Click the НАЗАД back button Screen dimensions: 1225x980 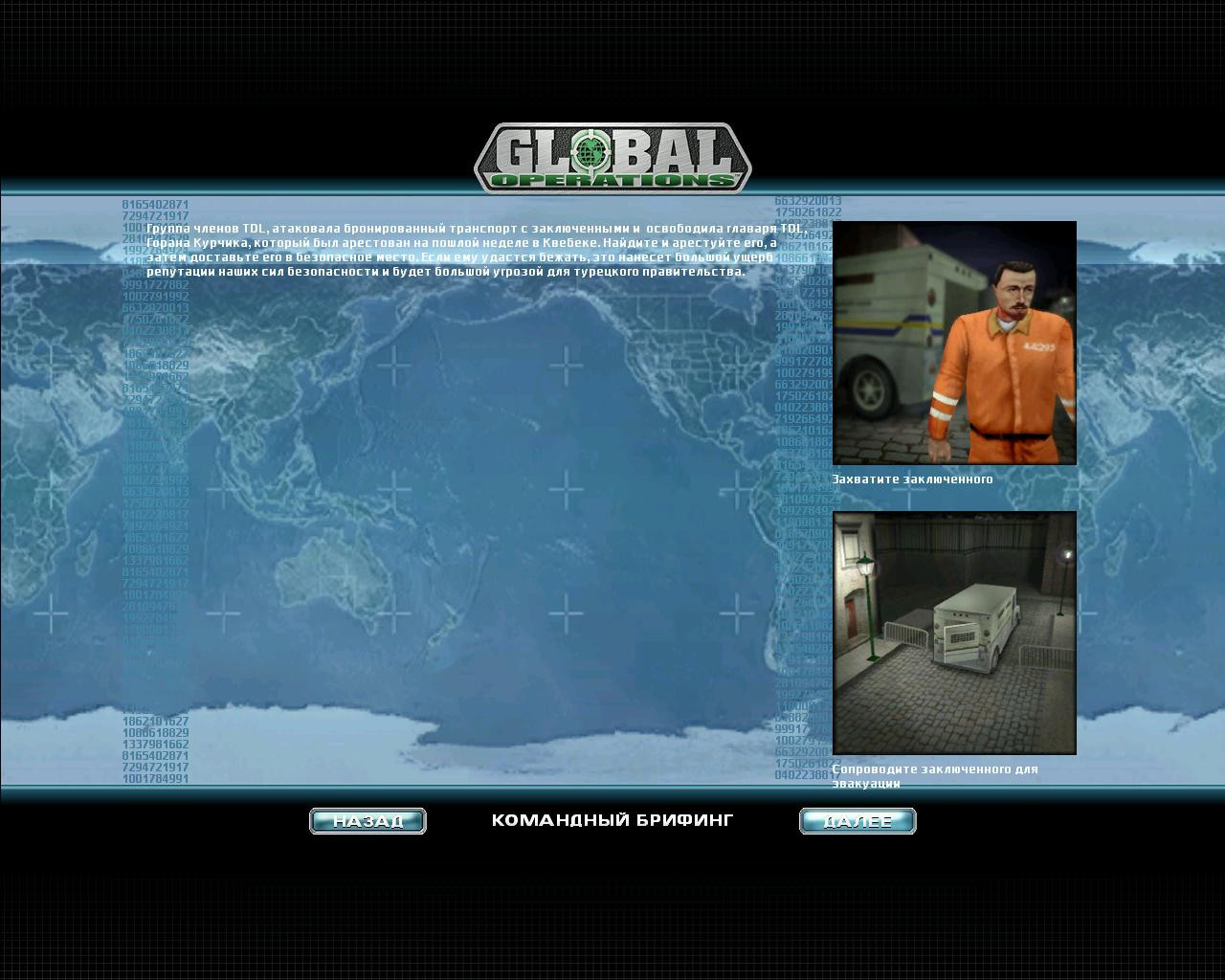click(367, 821)
